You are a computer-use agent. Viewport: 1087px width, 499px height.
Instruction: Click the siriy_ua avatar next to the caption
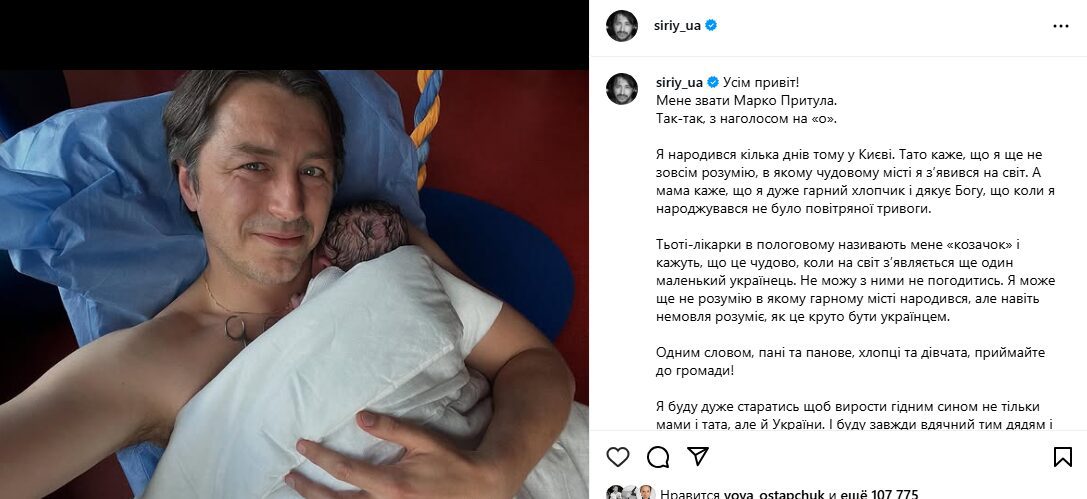pos(622,89)
